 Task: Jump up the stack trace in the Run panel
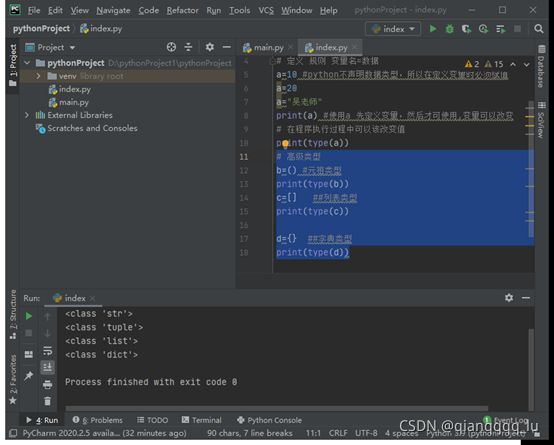[x=47, y=316]
